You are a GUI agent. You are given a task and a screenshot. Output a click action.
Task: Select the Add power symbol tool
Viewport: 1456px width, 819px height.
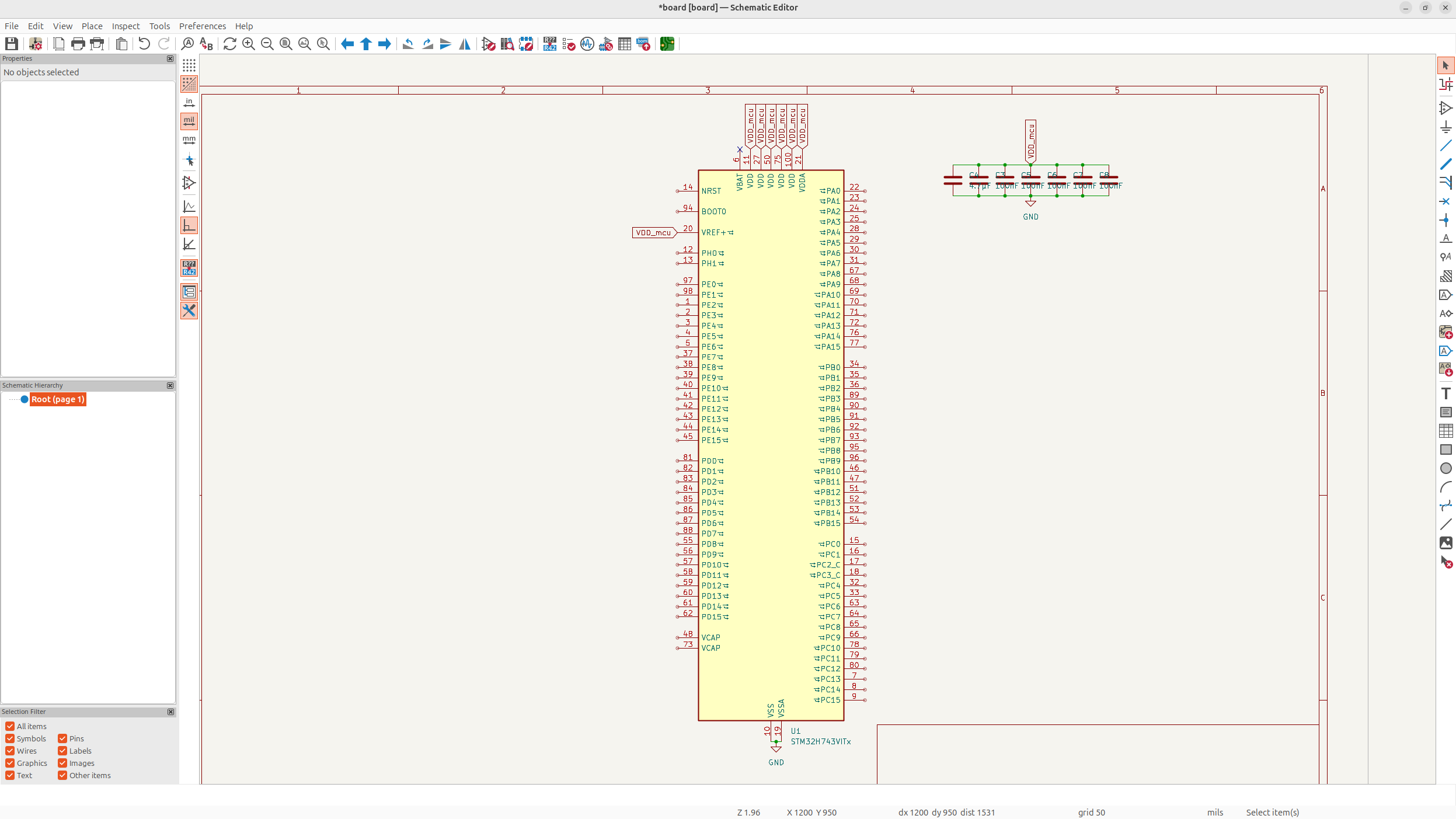(x=1445, y=127)
